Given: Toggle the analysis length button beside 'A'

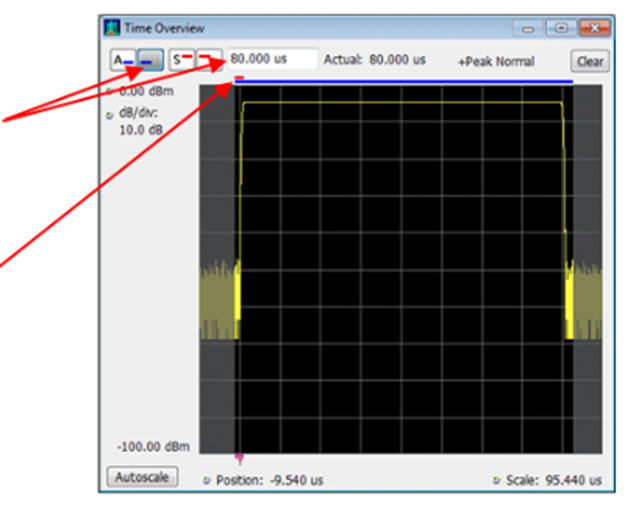Looking at the screenshot, I should click(149, 61).
